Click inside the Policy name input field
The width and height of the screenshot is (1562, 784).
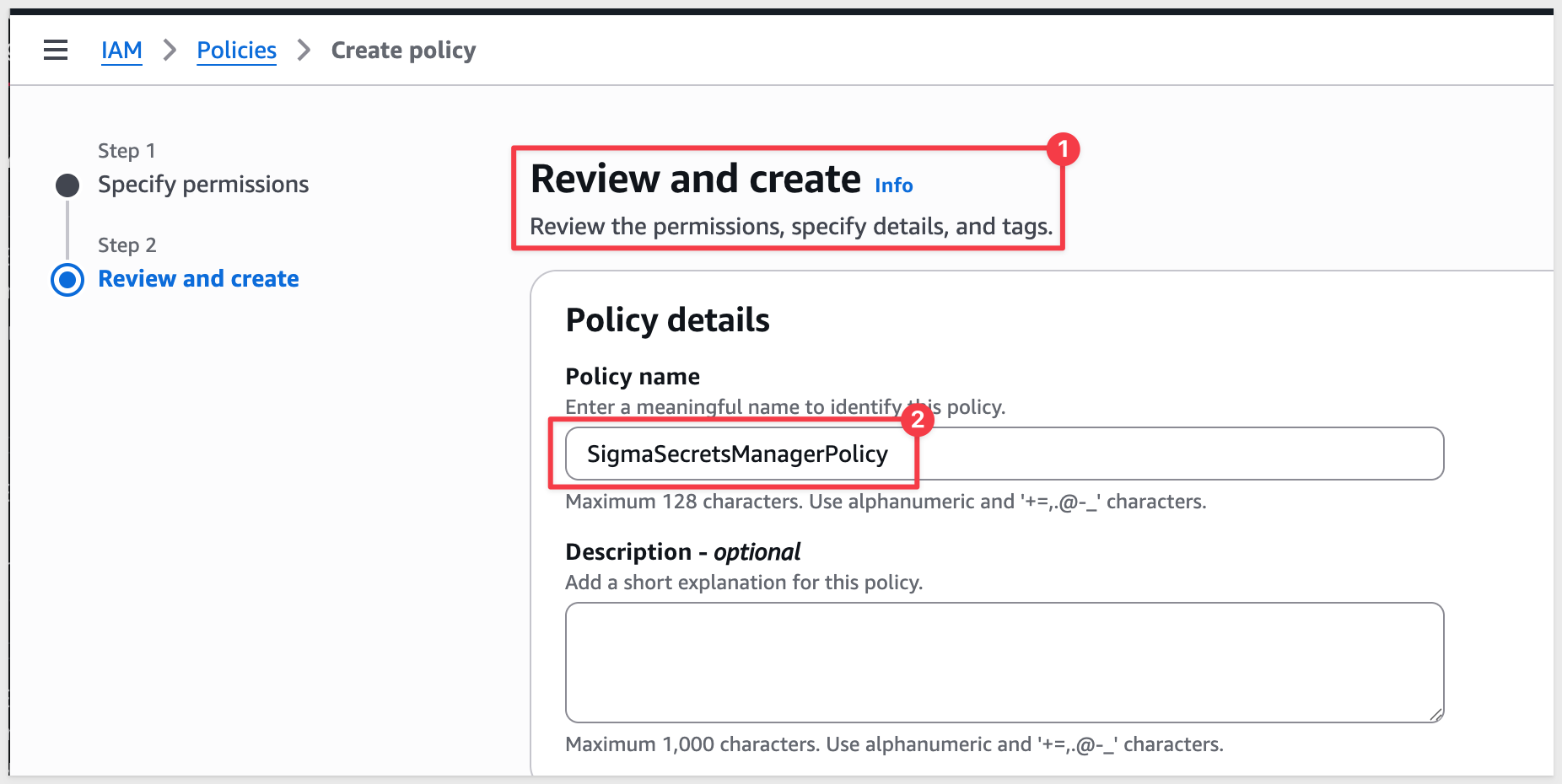coord(1005,454)
